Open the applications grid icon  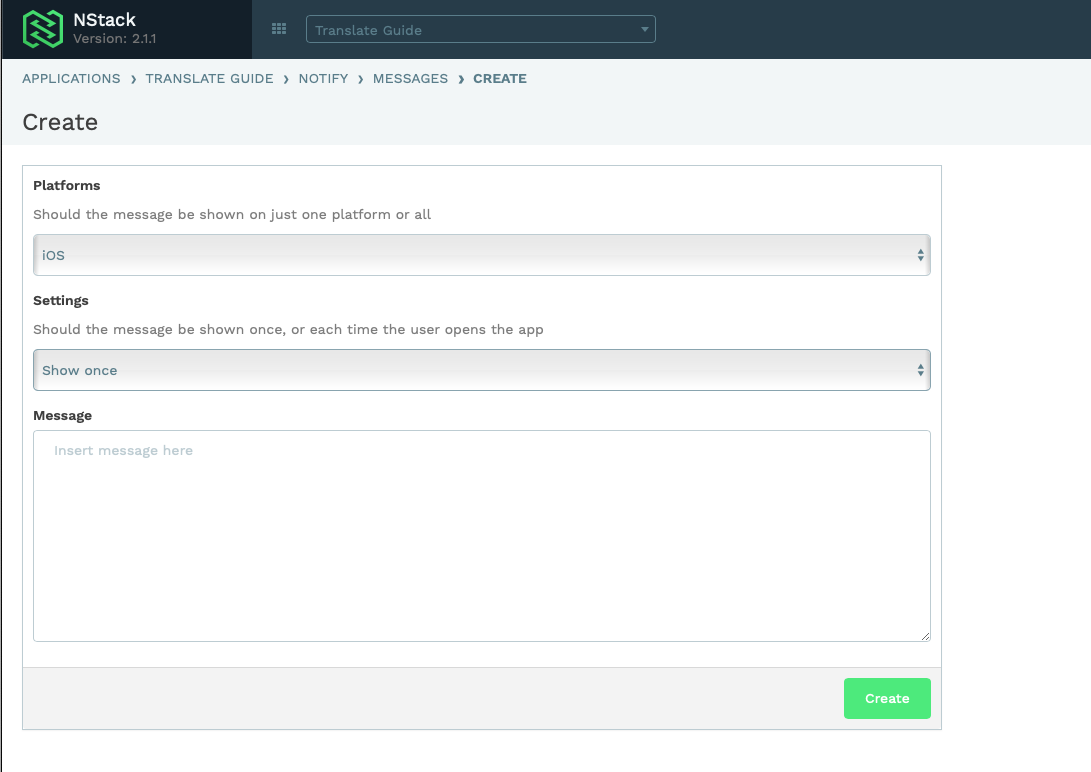(279, 29)
